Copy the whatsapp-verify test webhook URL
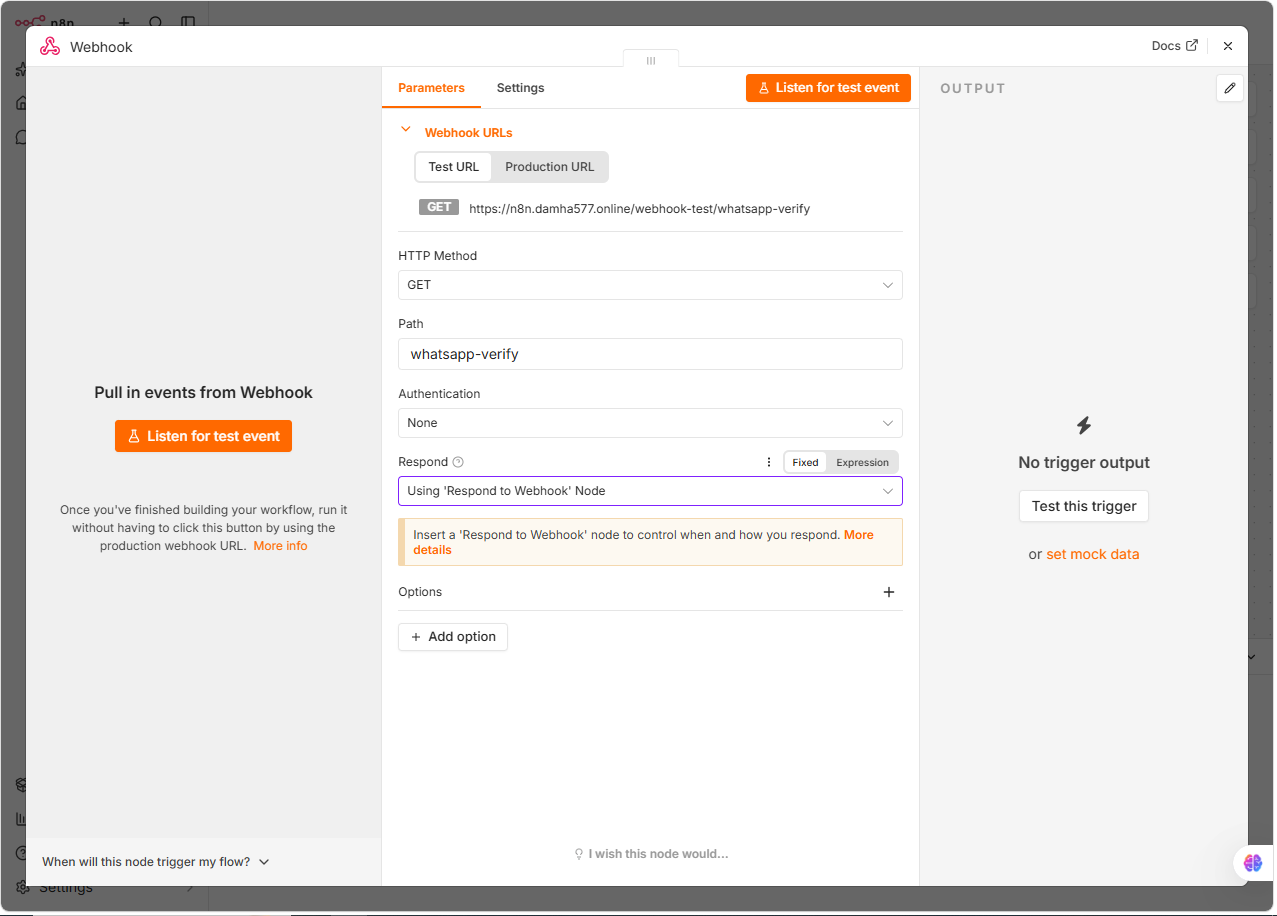The height and width of the screenshot is (916, 1277). 639,209
